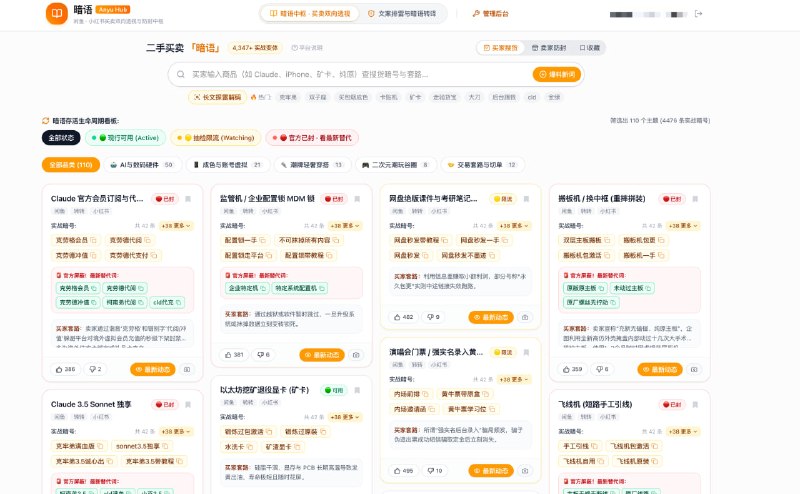This screenshot has height=494, width=800.
Task: Click thumbs-up 381 on 监管机 MDM 锁 card
Action: (234, 355)
